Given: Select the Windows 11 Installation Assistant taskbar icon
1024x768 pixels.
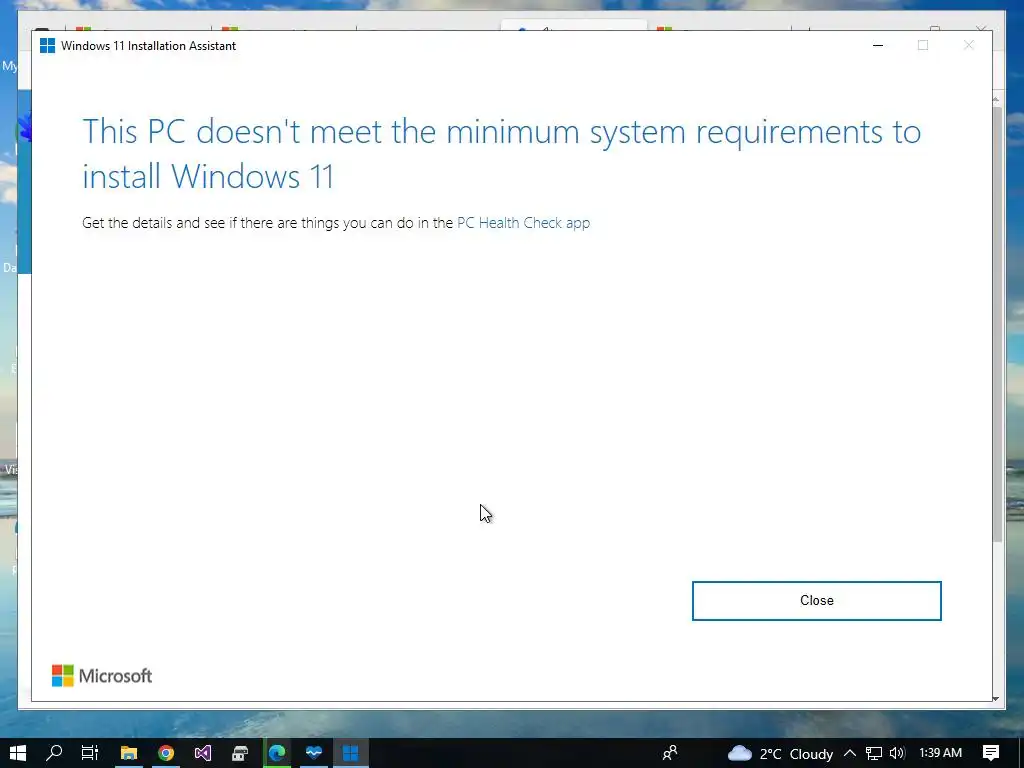Looking at the screenshot, I should pyautogui.click(x=351, y=753).
